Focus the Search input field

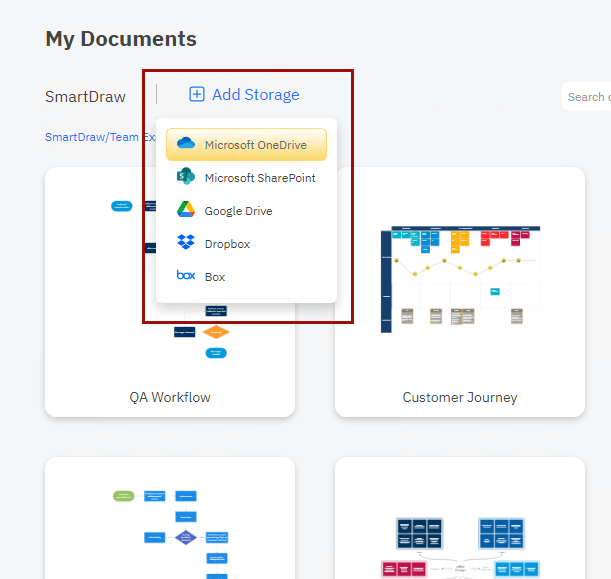587,97
